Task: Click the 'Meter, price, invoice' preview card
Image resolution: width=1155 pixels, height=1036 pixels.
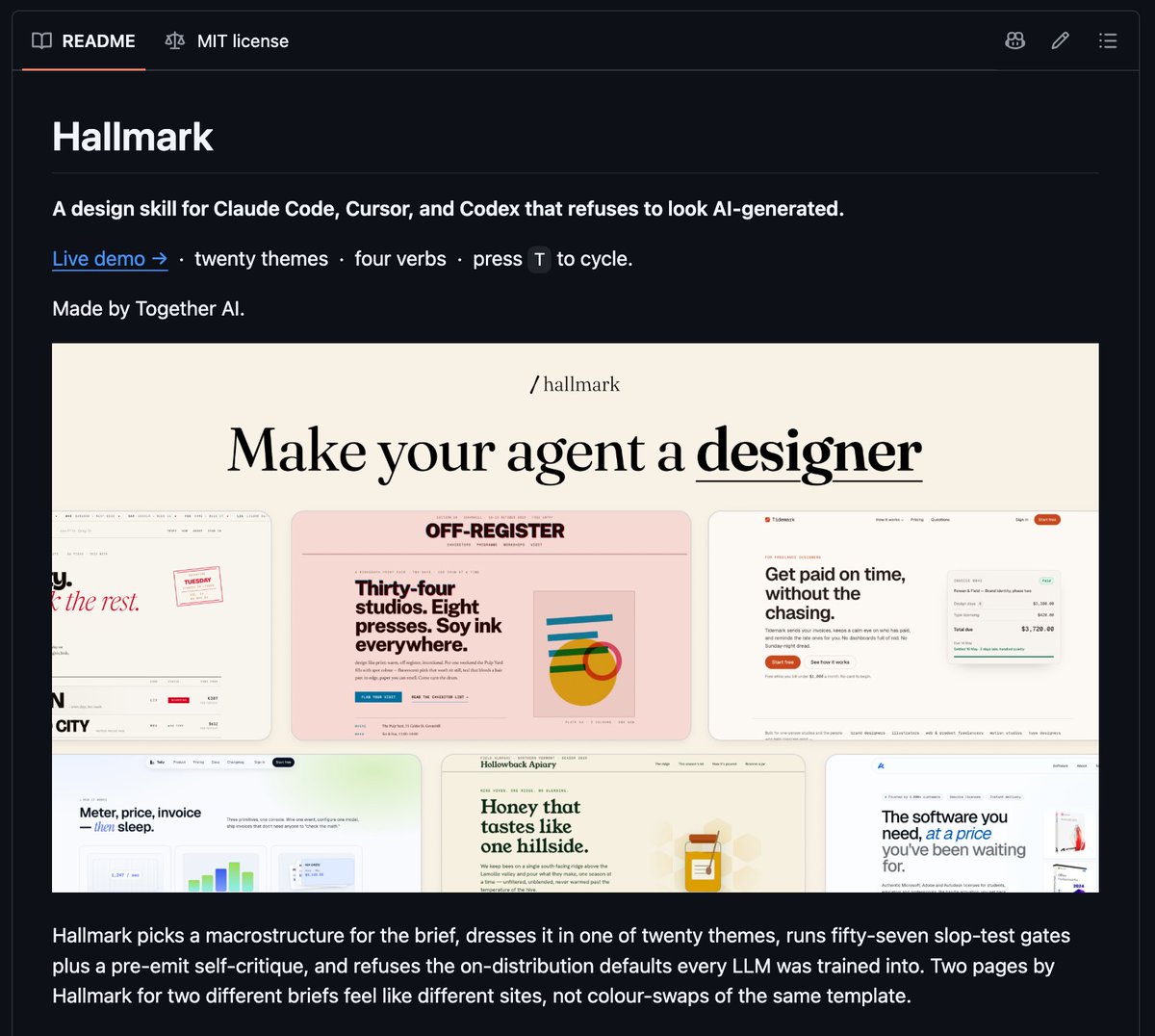Action: coord(237,823)
